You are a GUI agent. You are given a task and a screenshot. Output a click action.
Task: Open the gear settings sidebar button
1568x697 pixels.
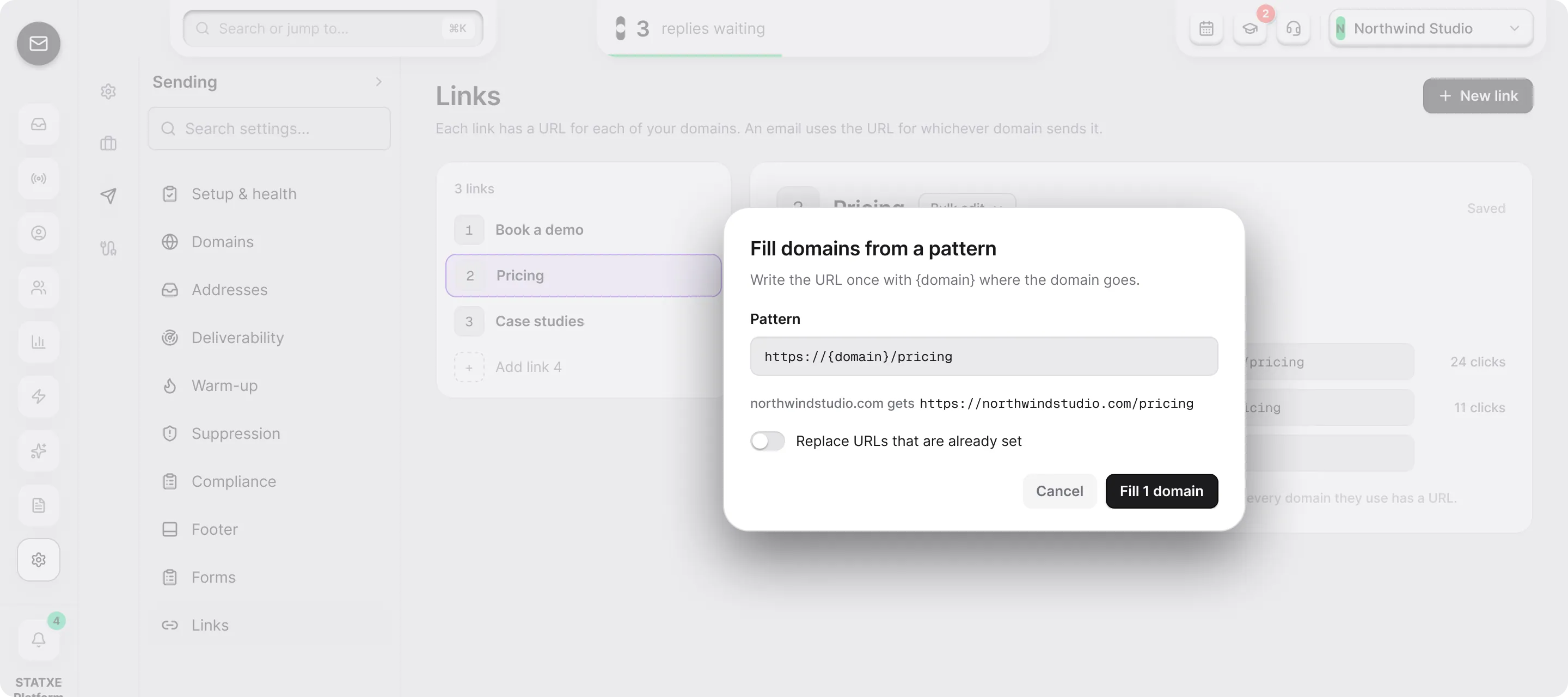[38, 559]
